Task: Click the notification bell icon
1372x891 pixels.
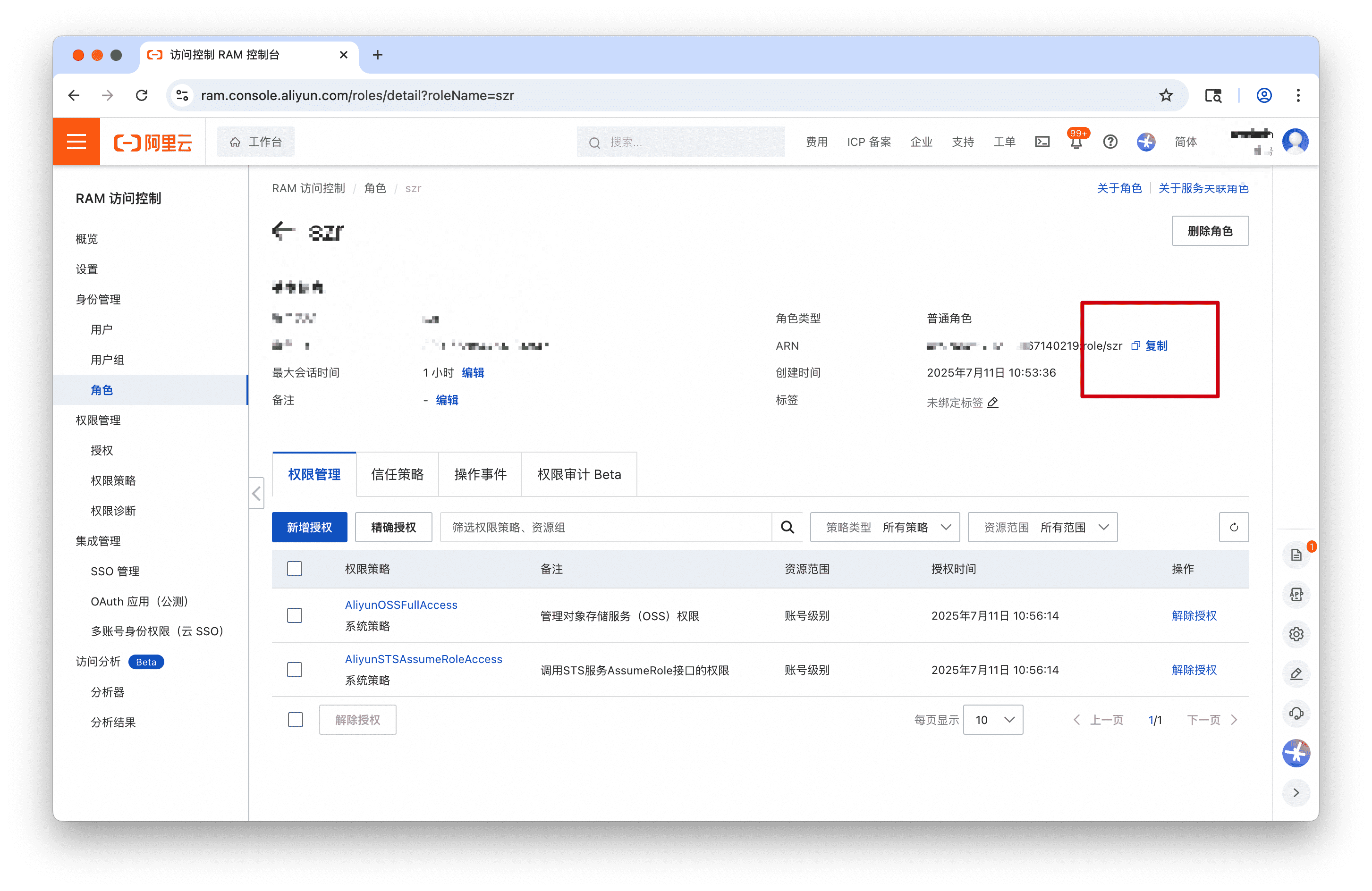Action: 1076,143
